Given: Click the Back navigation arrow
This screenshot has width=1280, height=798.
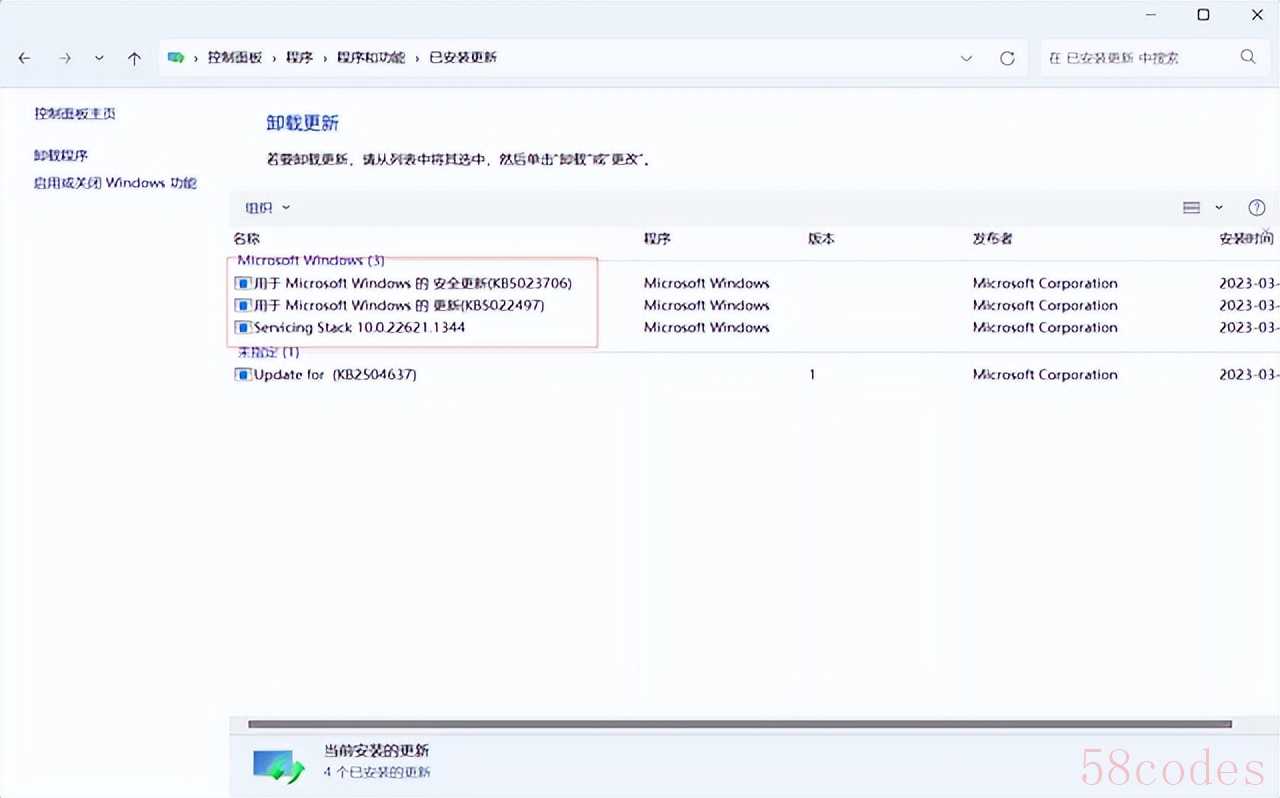Looking at the screenshot, I should pyautogui.click(x=25, y=58).
